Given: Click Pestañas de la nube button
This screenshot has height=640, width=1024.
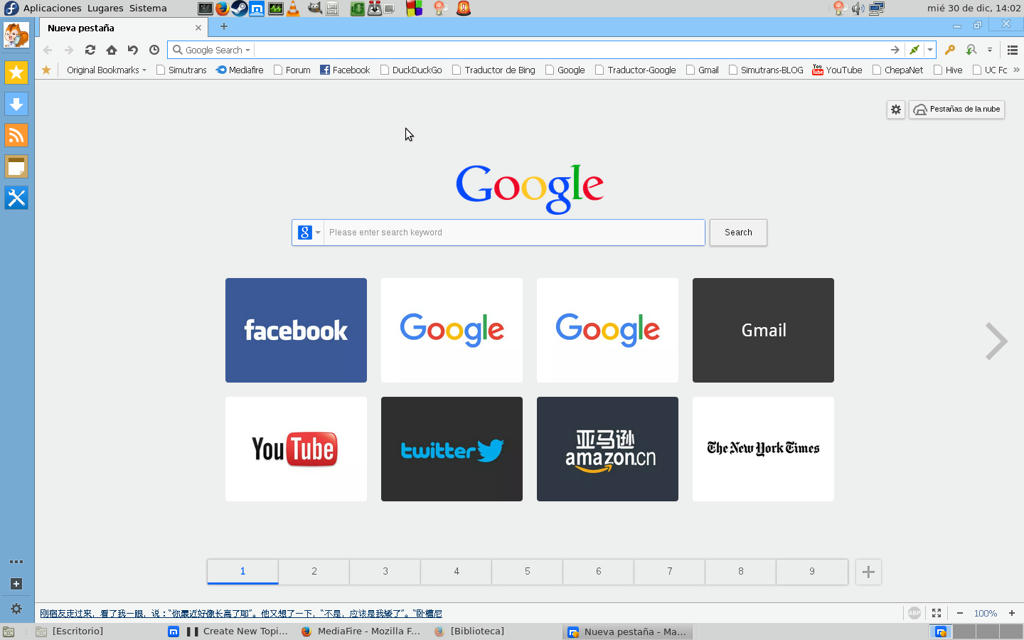Looking at the screenshot, I should (957, 109).
